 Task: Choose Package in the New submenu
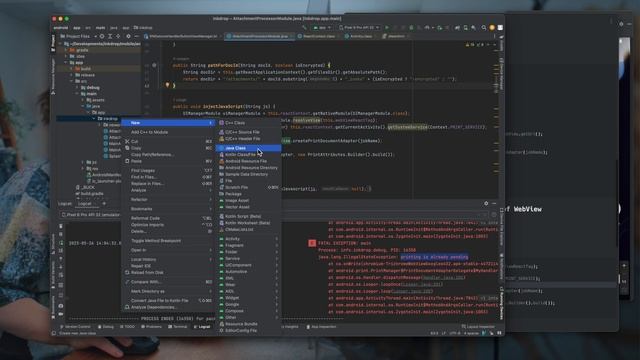[248, 194]
